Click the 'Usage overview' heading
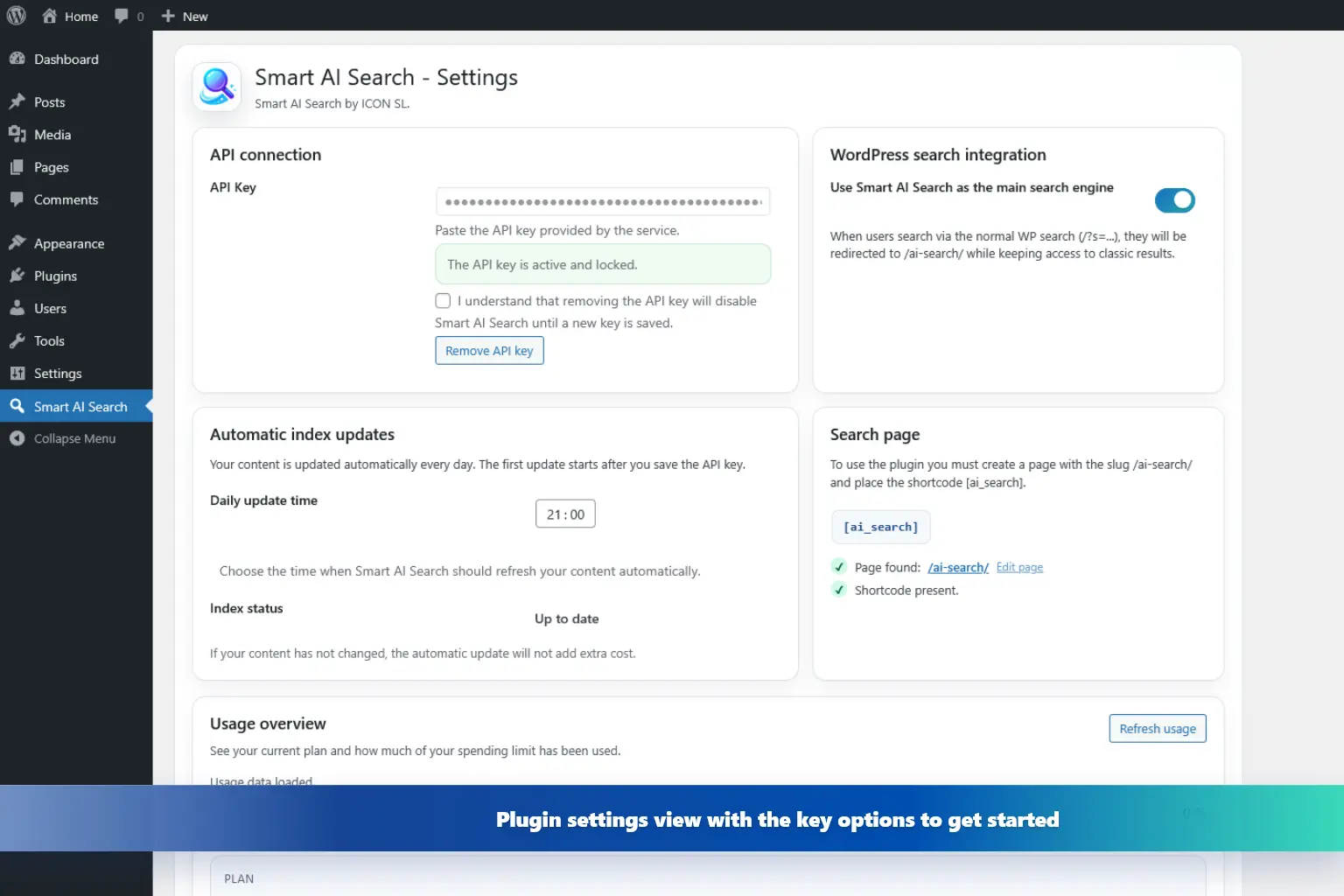Viewport: 1344px width, 896px height. [268, 724]
